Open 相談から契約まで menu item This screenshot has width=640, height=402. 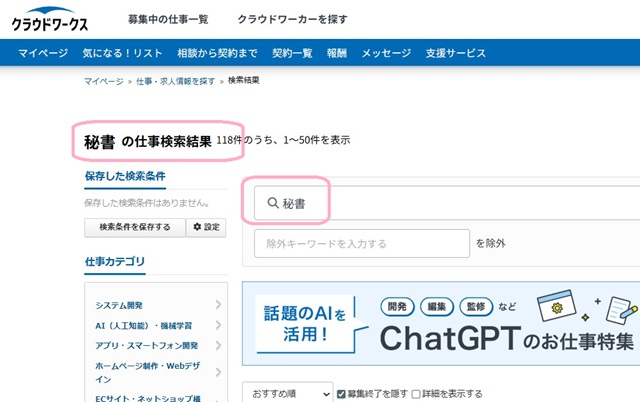point(217,53)
